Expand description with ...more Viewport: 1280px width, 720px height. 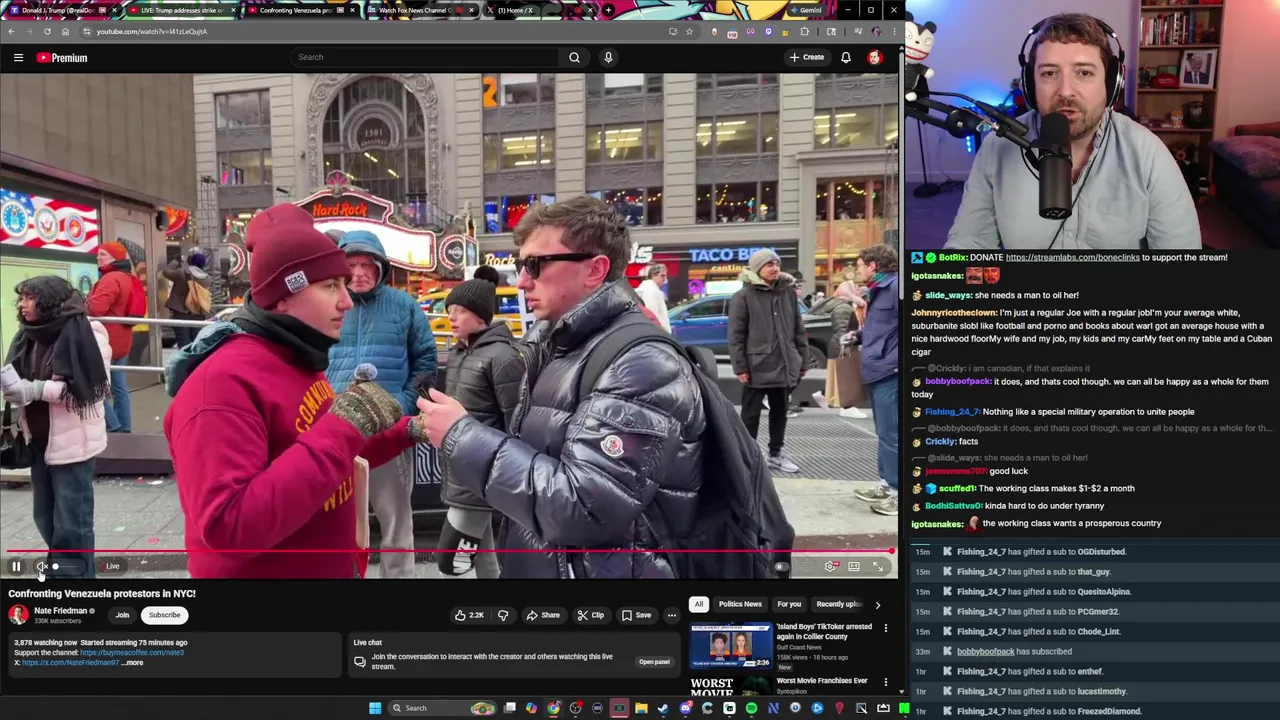coord(131,663)
